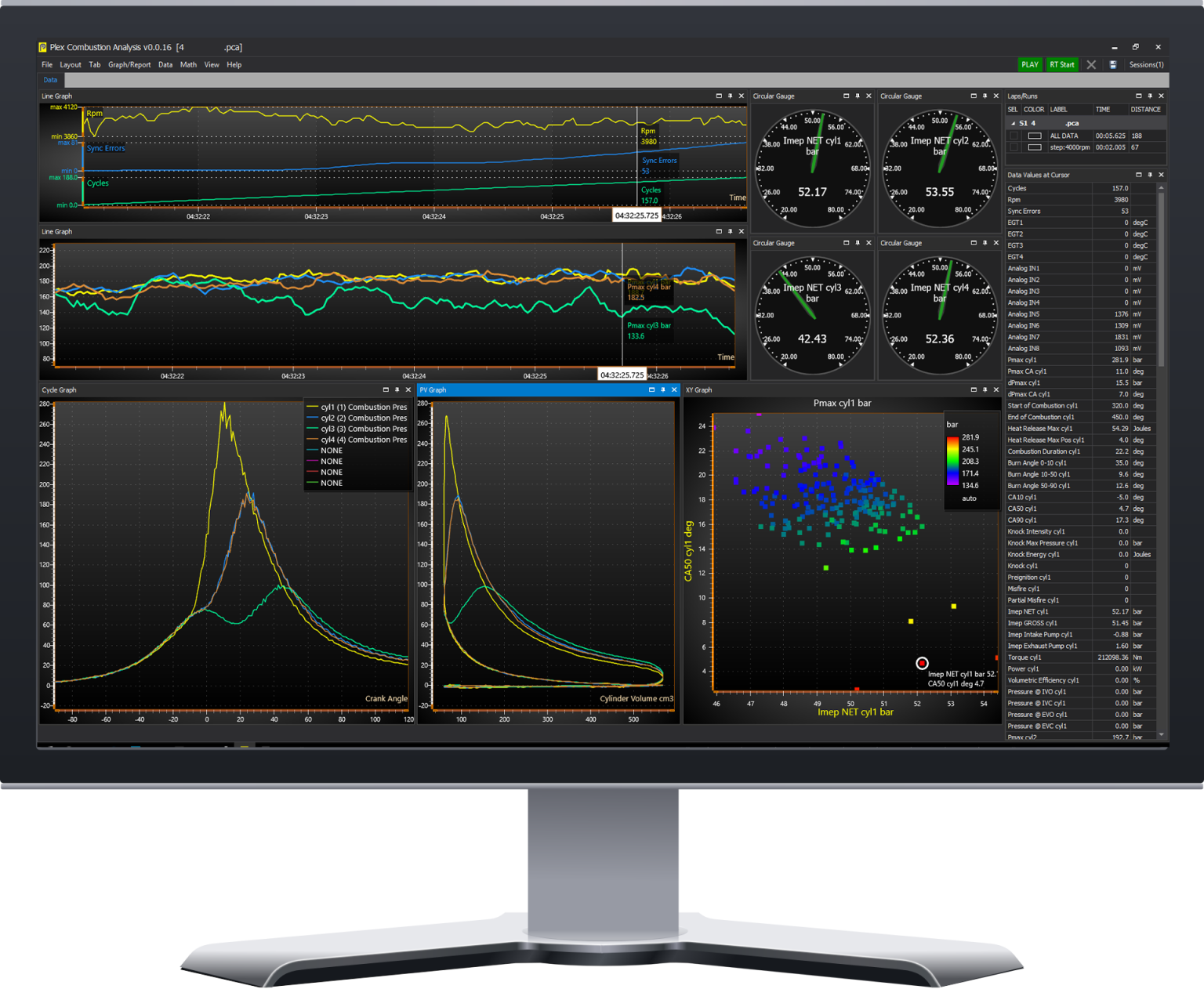This screenshot has height=989, width=1204.
Task: Click the save session floppy disk icon
Action: tap(1113, 64)
